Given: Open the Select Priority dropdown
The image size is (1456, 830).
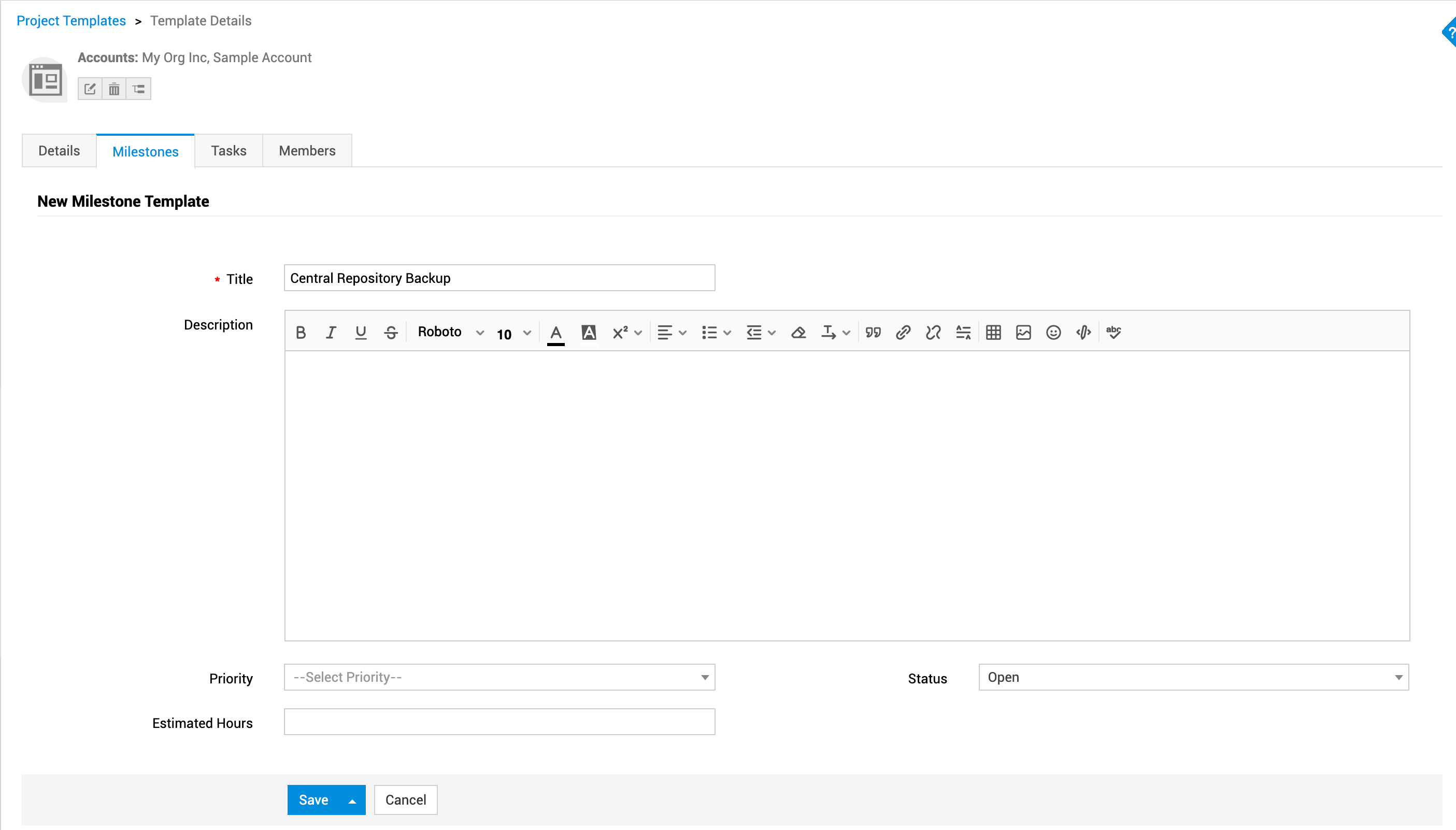Looking at the screenshot, I should click(x=499, y=677).
